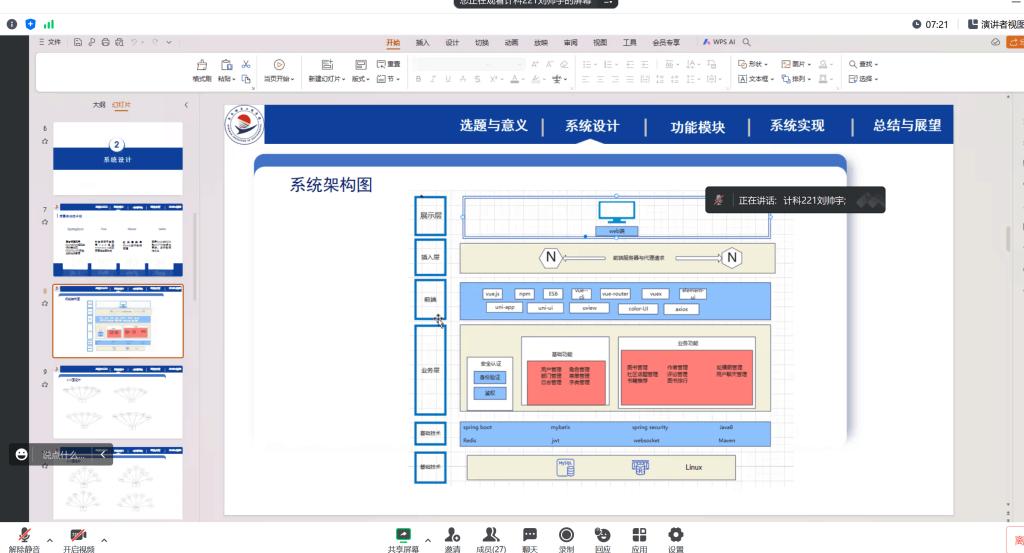Image resolution: width=1024 pixels, height=553 pixels.
Task: Toggle Bold formatting in the ribbon
Action: tap(418, 79)
